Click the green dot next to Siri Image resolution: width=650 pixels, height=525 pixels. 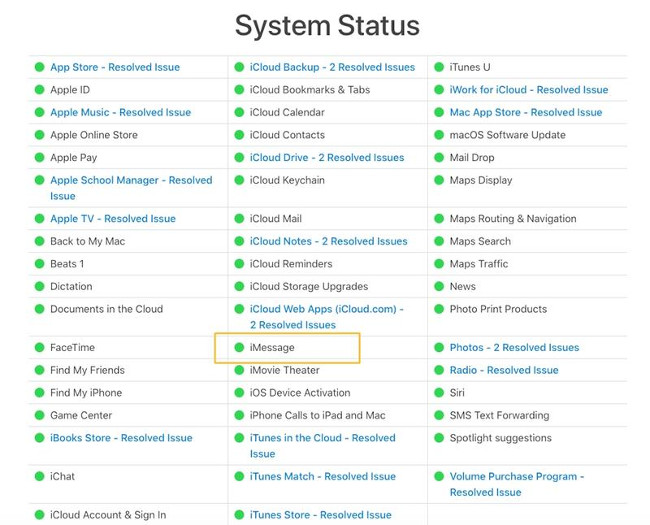(x=440, y=393)
